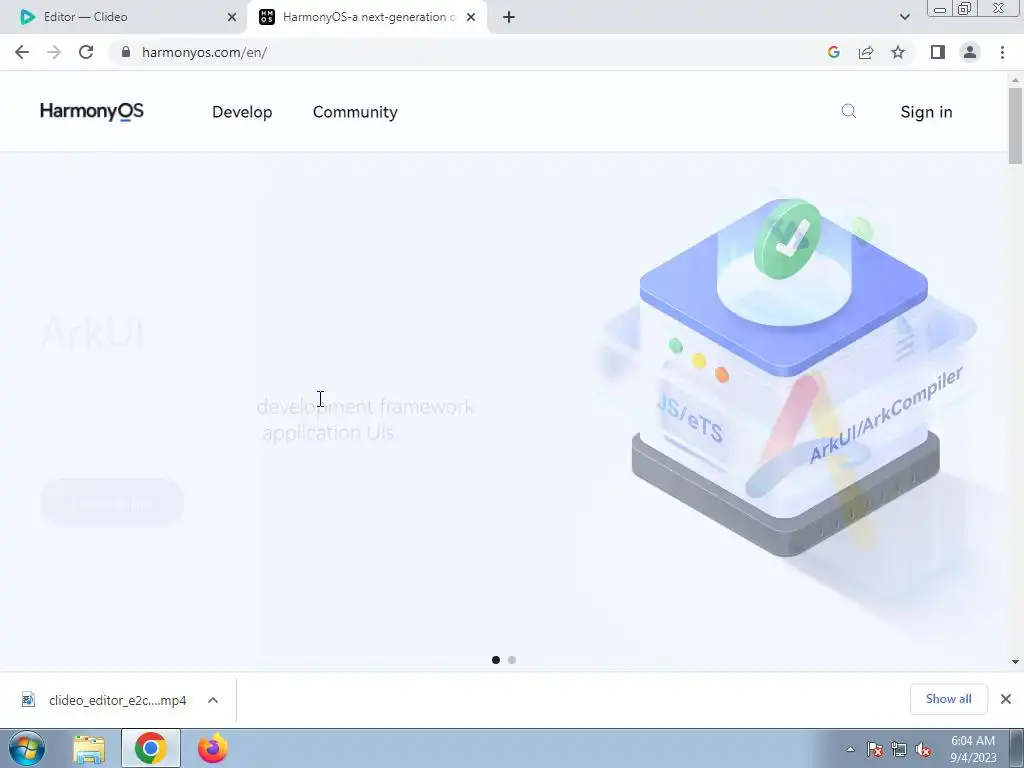Viewport: 1024px width, 768px height.
Task: Open the Action Center flag icon
Action: (x=875, y=749)
